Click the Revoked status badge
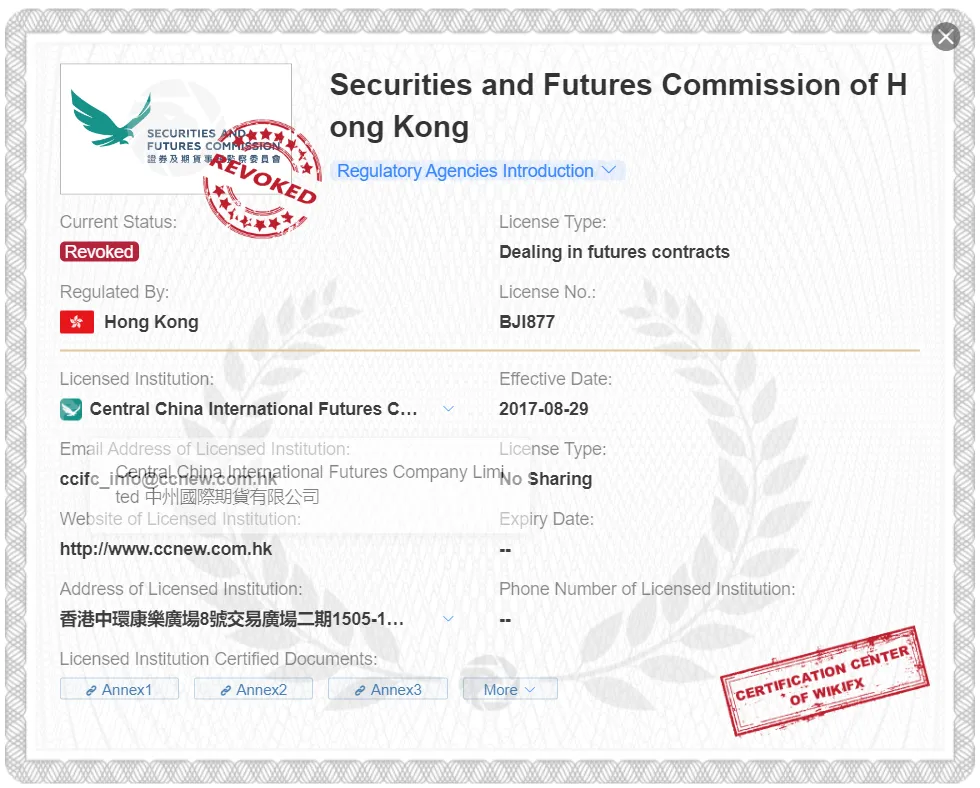Image resolution: width=980 pixels, height=788 pixels. pyautogui.click(x=99, y=251)
